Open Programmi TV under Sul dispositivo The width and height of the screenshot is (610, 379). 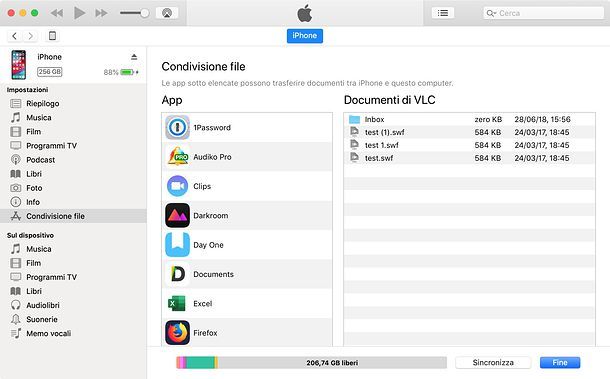pyautogui.click(x=73, y=277)
